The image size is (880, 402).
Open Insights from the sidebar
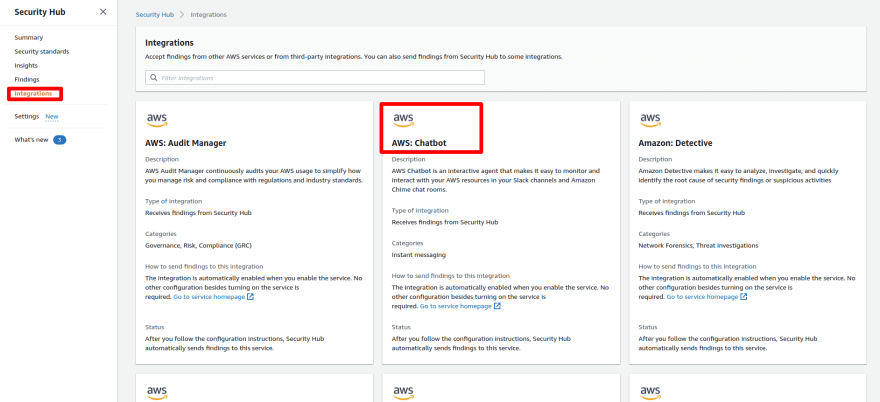(x=26, y=66)
